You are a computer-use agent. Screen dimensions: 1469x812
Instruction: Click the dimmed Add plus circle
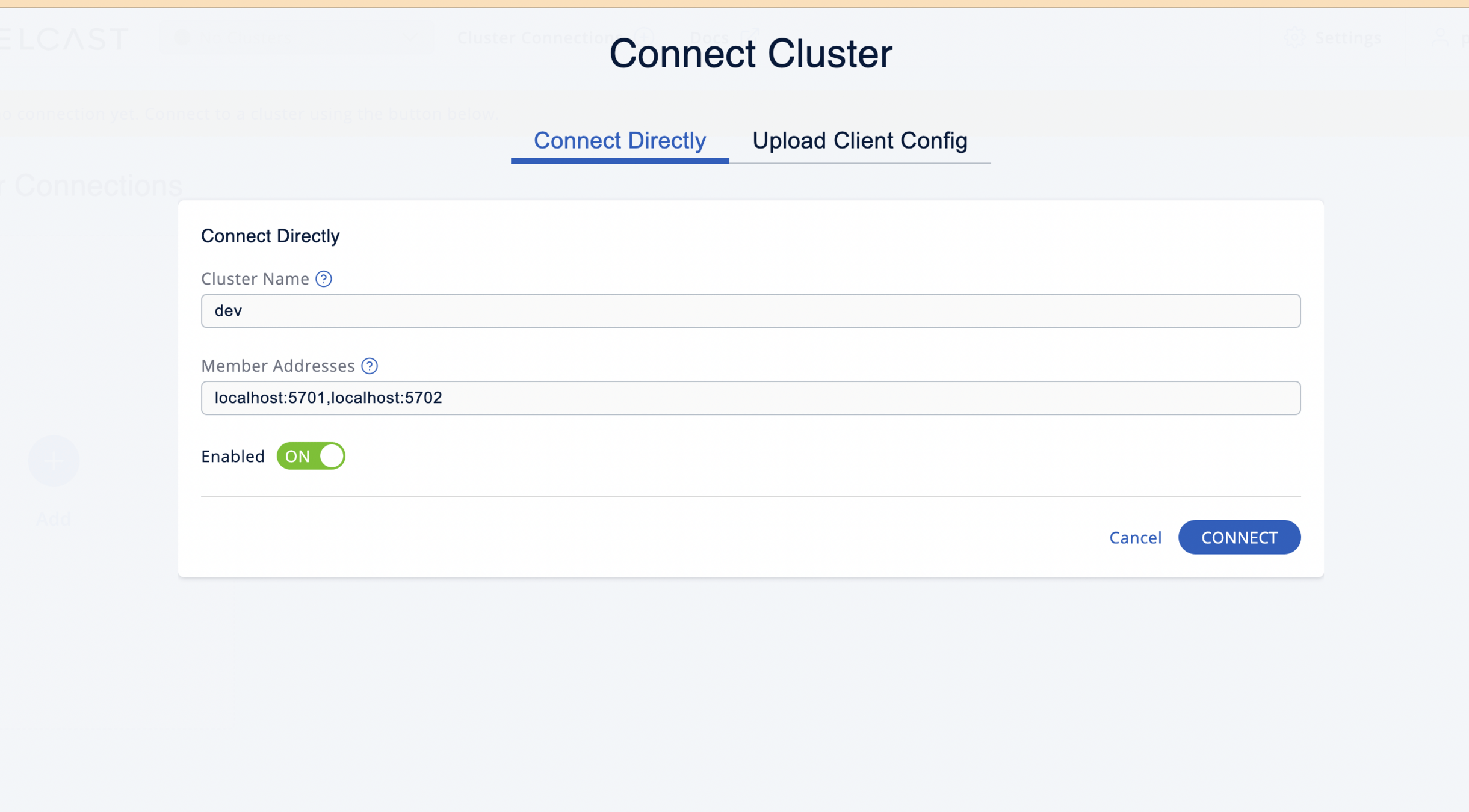click(x=54, y=461)
